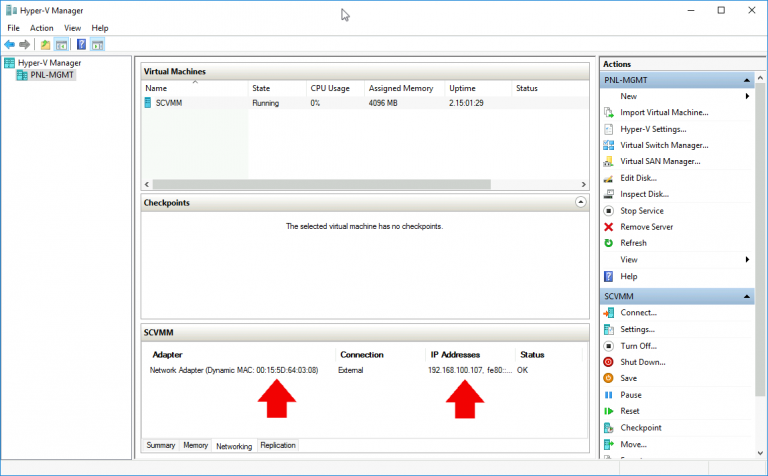Click the Forward arrow toolbar icon
Screen dimensions: 768x476
(x=24, y=45)
